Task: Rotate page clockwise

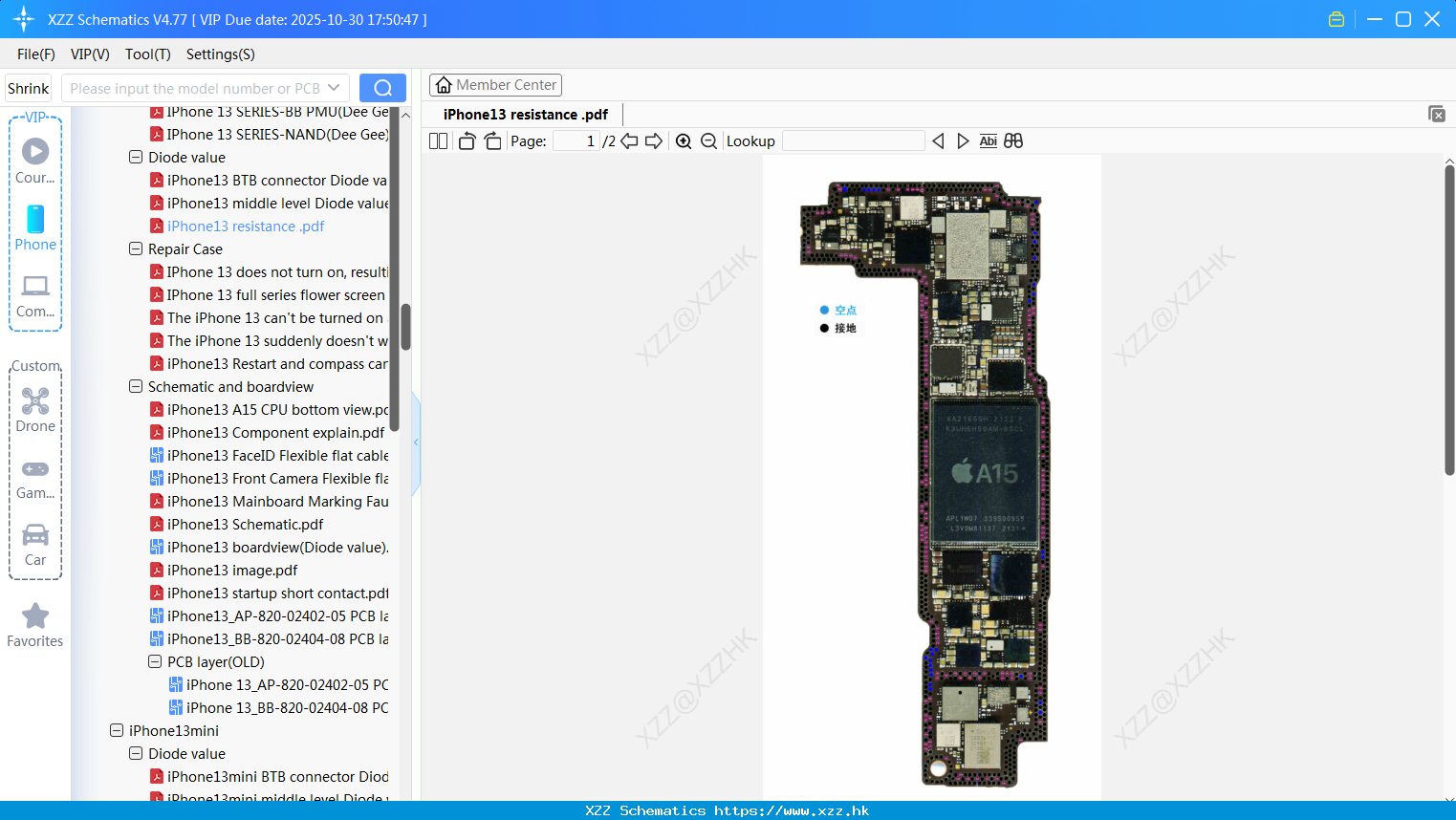Action: point(492,140)
